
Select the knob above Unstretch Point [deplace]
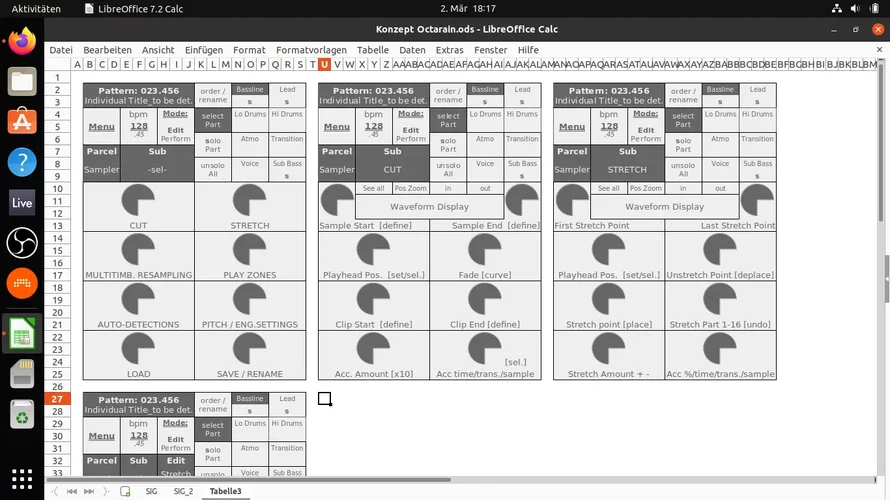pos(720,250)
